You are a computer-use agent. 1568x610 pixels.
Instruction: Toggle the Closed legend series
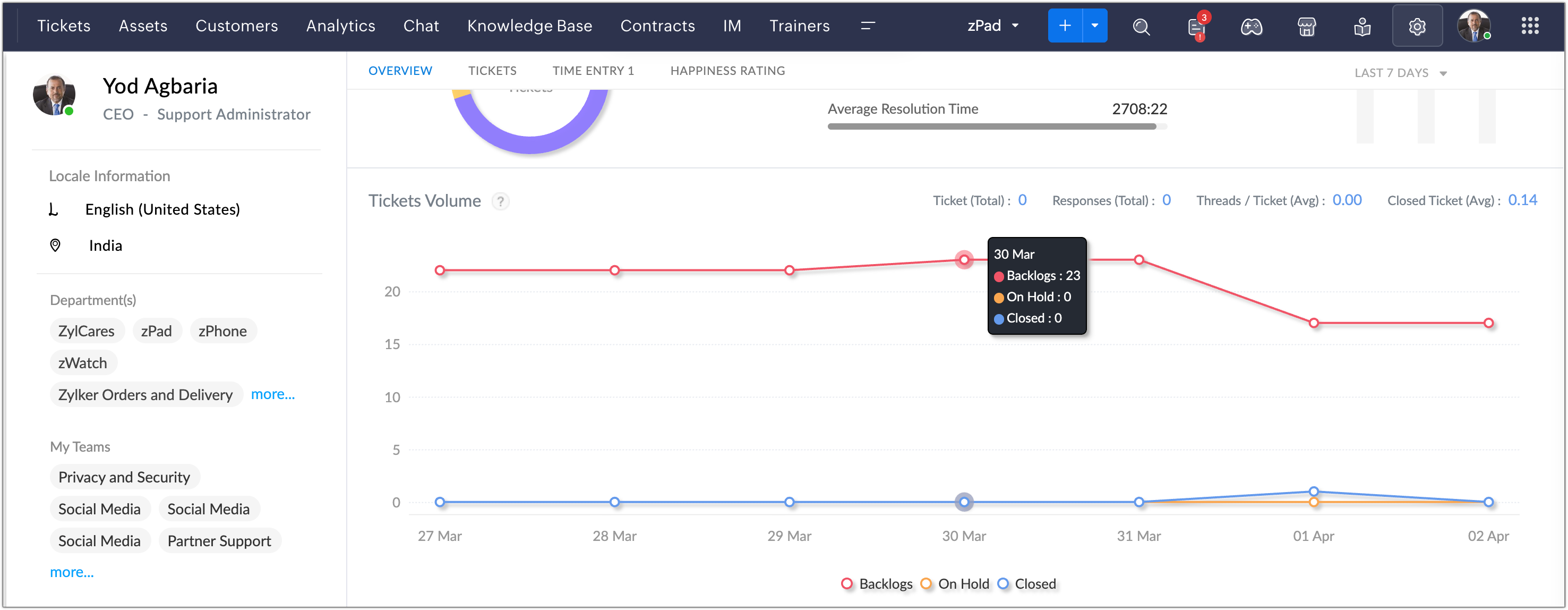(1027, 584)
